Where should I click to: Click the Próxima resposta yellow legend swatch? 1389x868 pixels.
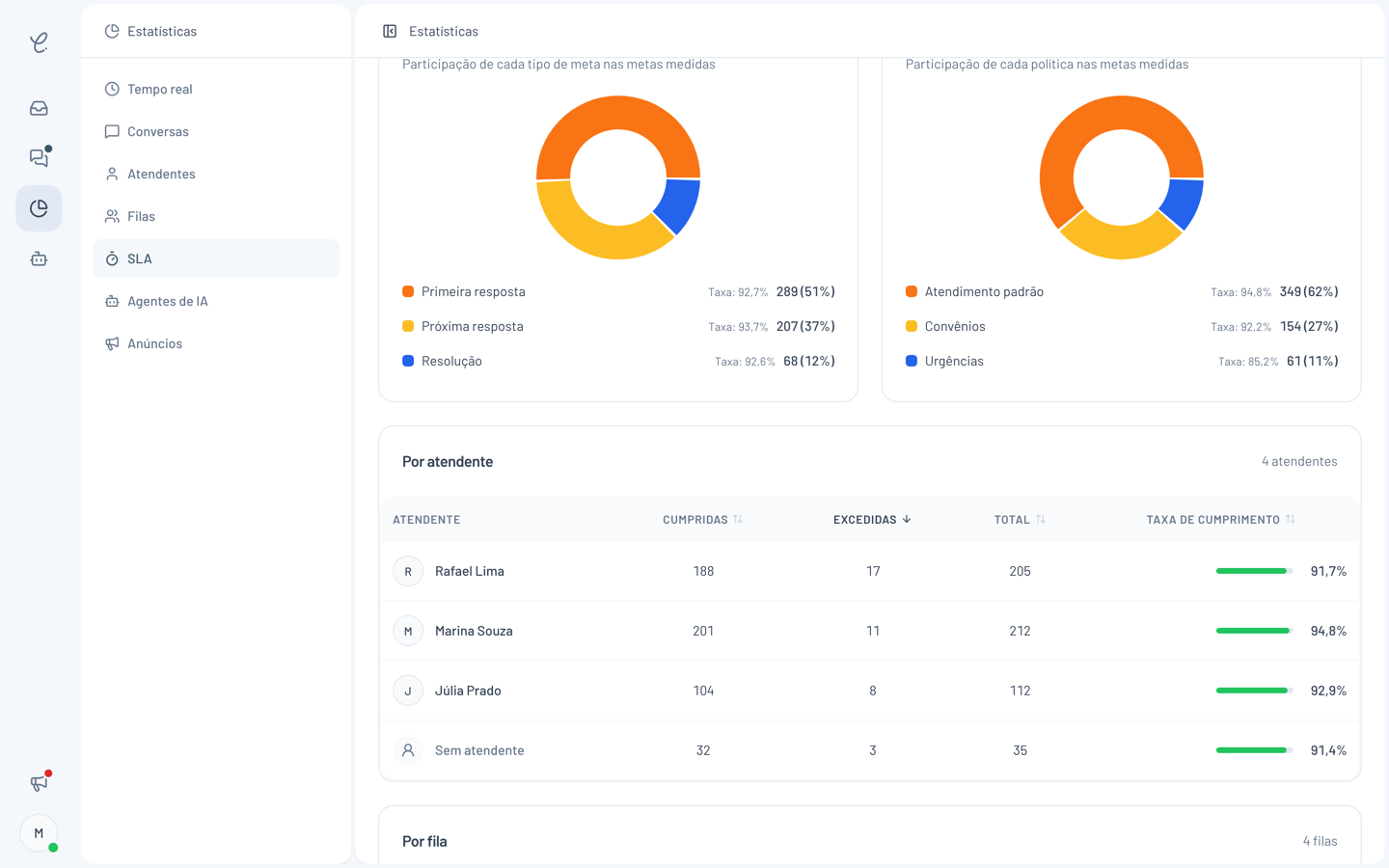click(408, 326)
